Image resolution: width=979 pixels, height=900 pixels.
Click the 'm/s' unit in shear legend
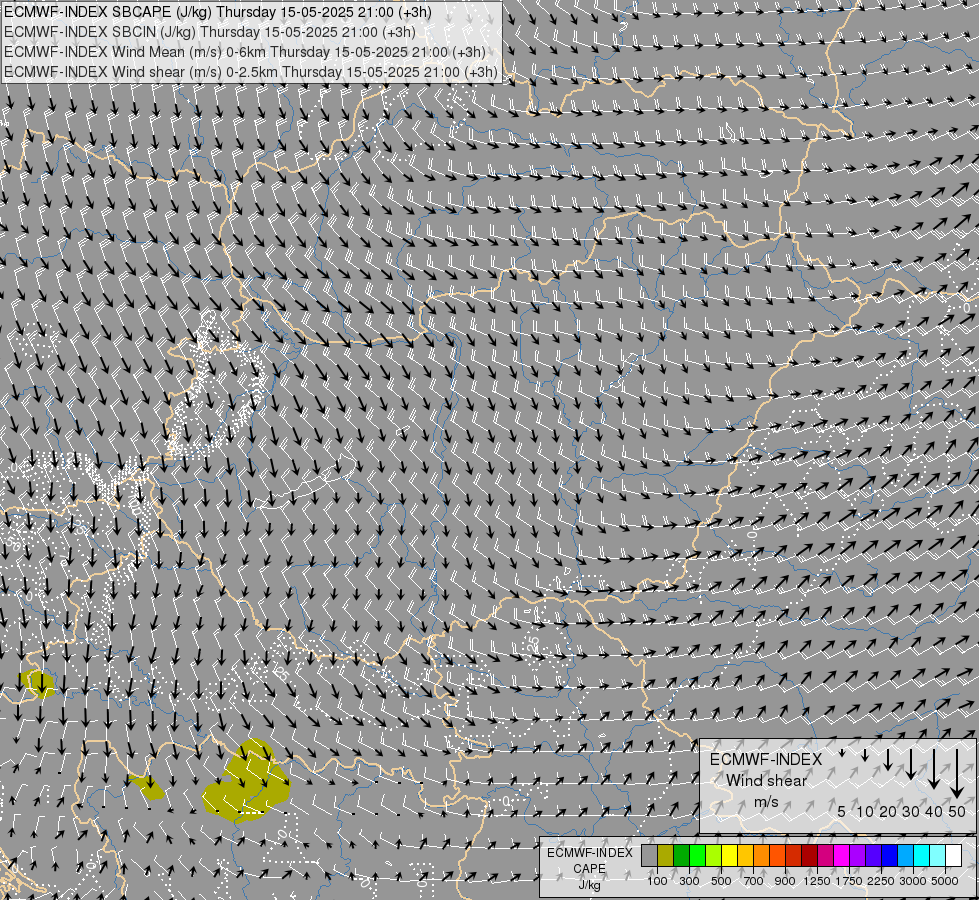point(766,802)
